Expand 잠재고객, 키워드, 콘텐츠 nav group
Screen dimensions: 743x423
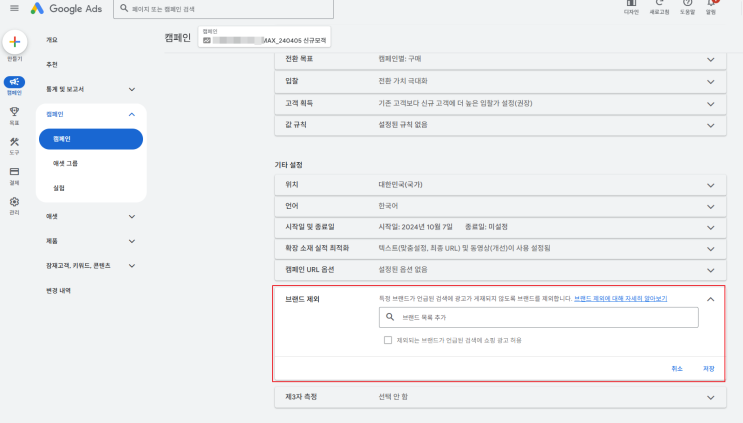(132, 266)
